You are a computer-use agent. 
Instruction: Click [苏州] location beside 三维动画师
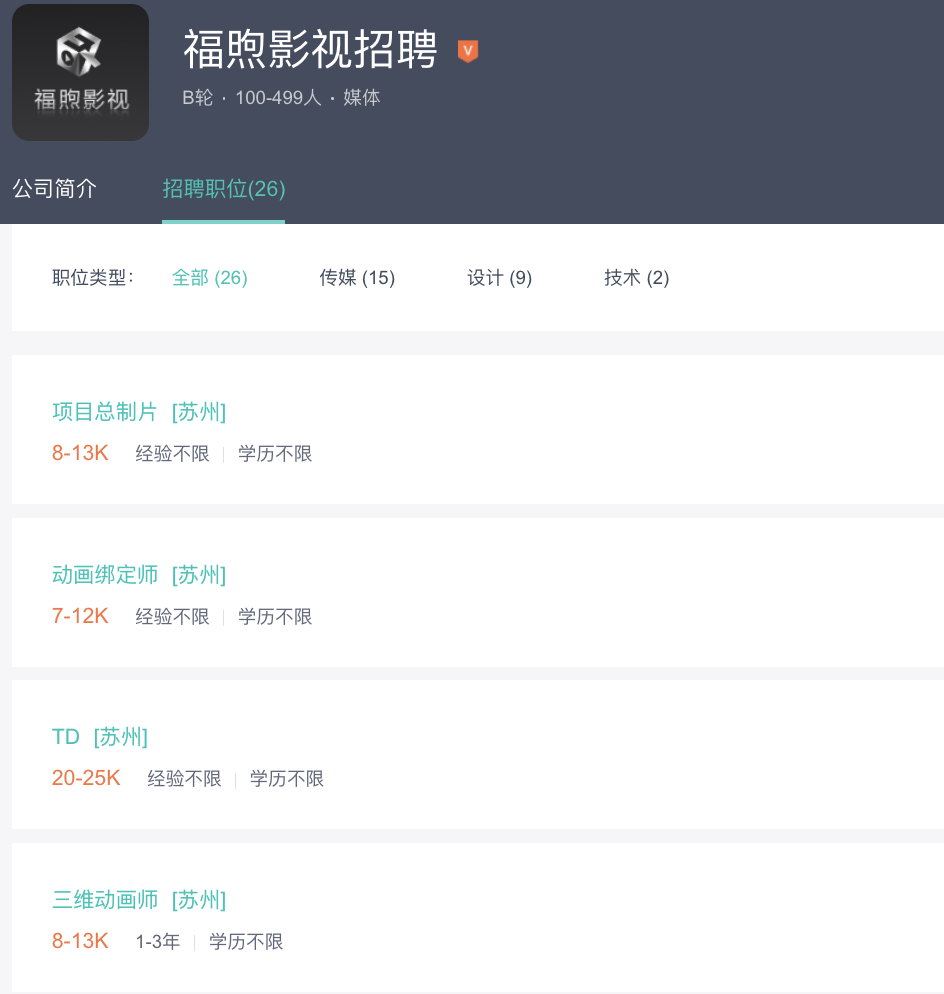(x=199, y=900)
